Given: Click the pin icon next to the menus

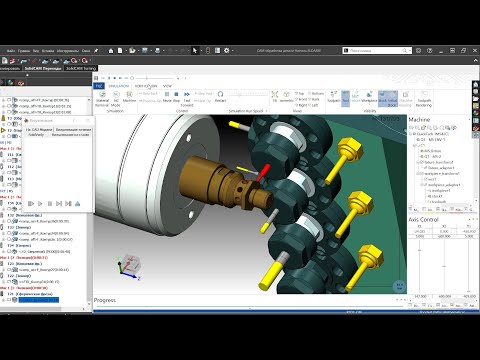Looking at the screenshot, I should click(x=96, y=51).
